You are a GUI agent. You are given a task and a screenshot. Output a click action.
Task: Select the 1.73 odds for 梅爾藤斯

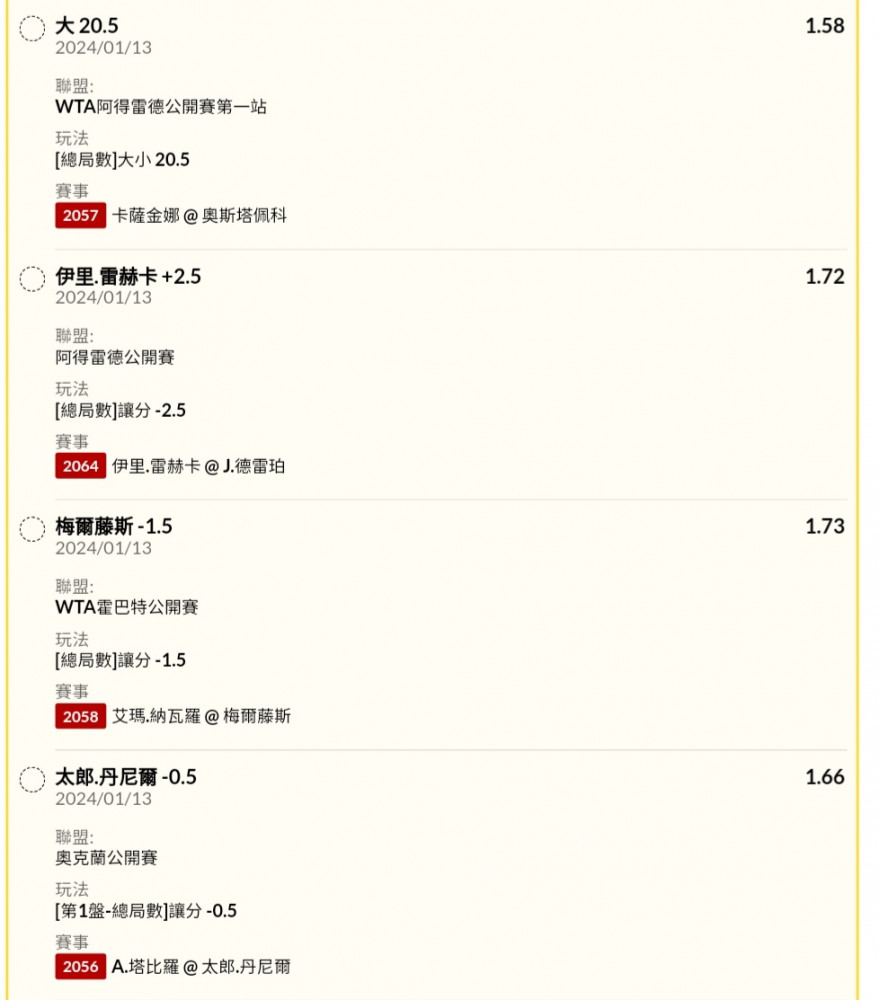tap(824, 526)
